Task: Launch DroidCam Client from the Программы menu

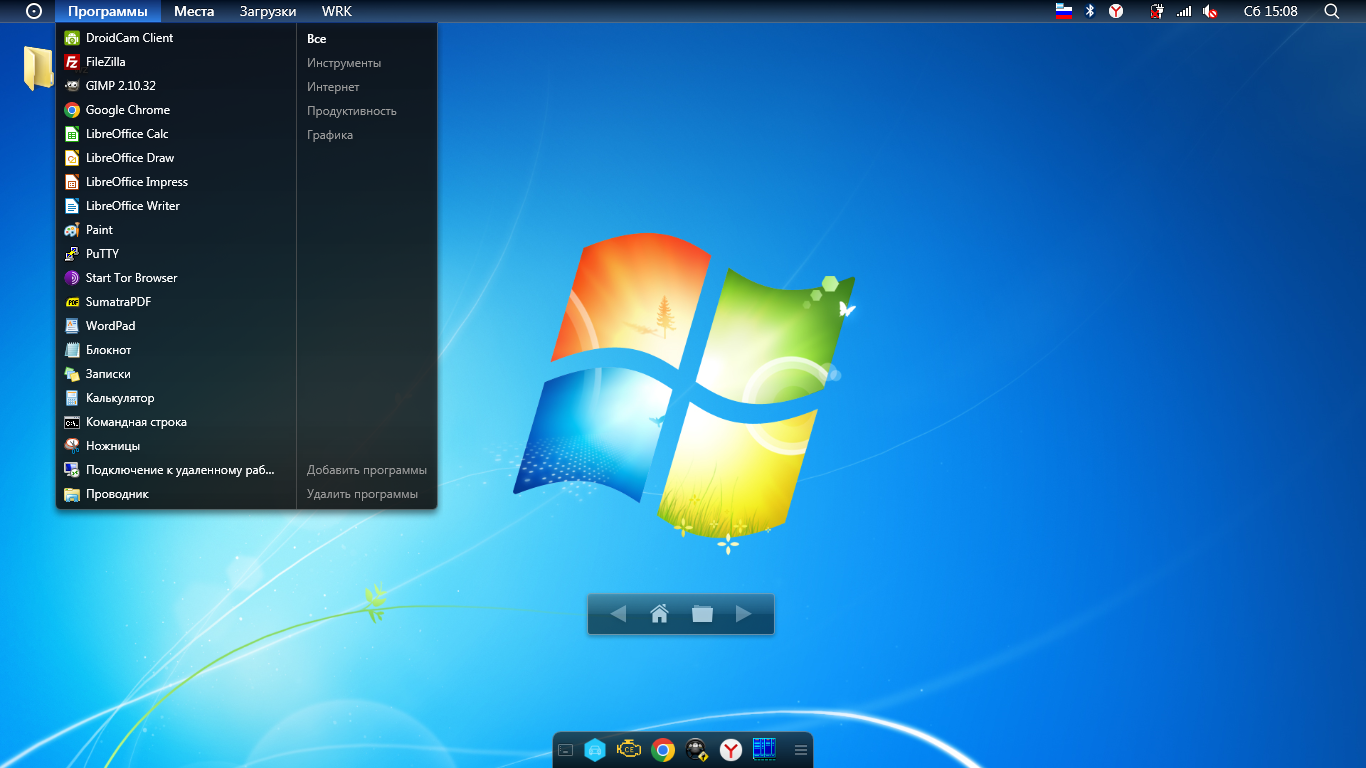Action: click(176, 38)
